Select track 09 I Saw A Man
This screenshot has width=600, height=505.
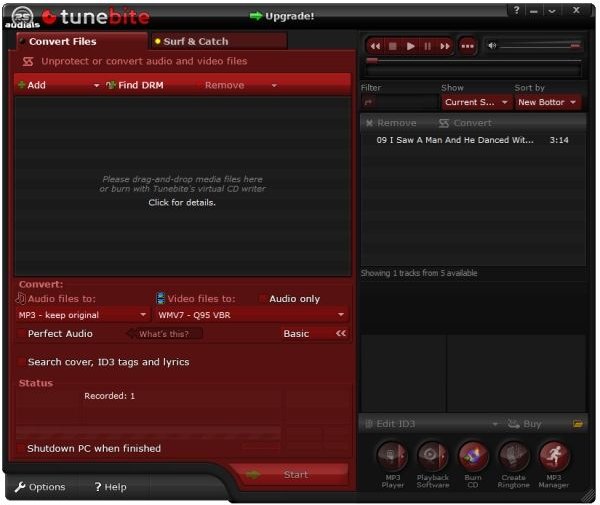(472, 140)
